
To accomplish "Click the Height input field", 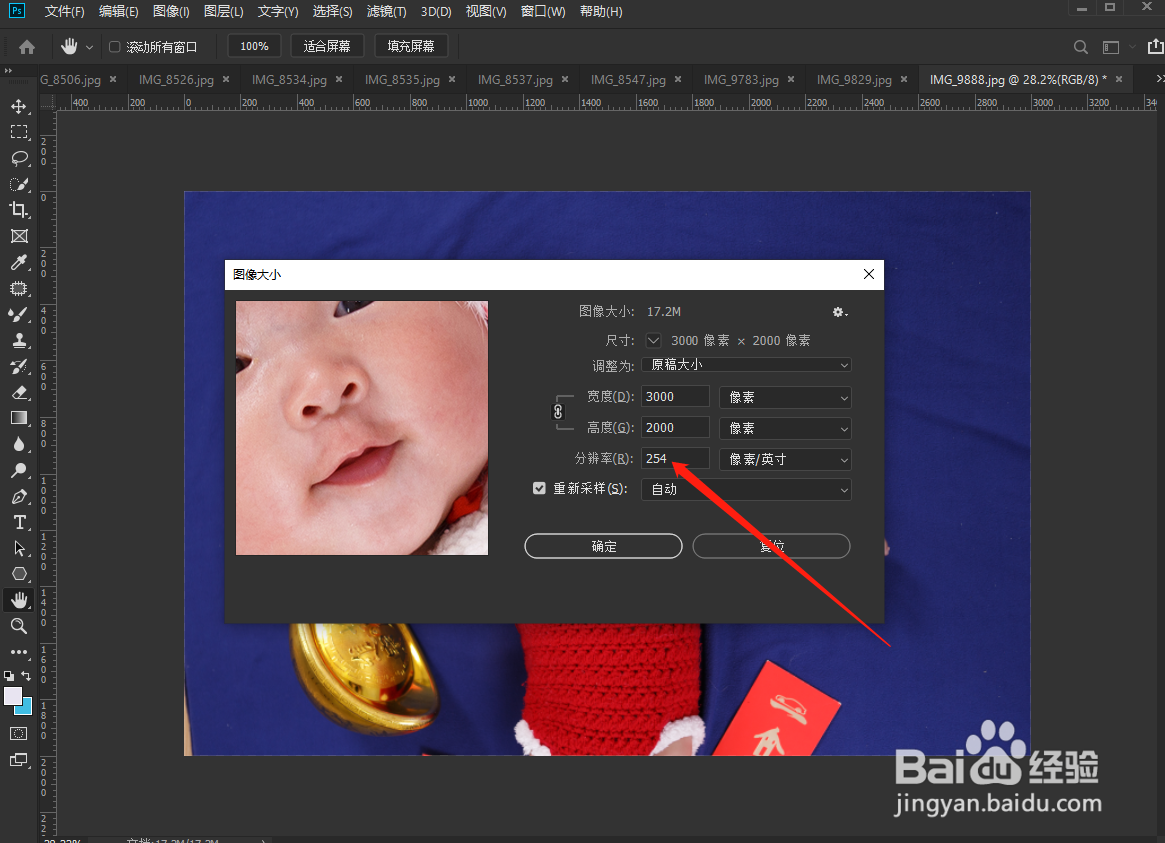I will pos(675,428).
